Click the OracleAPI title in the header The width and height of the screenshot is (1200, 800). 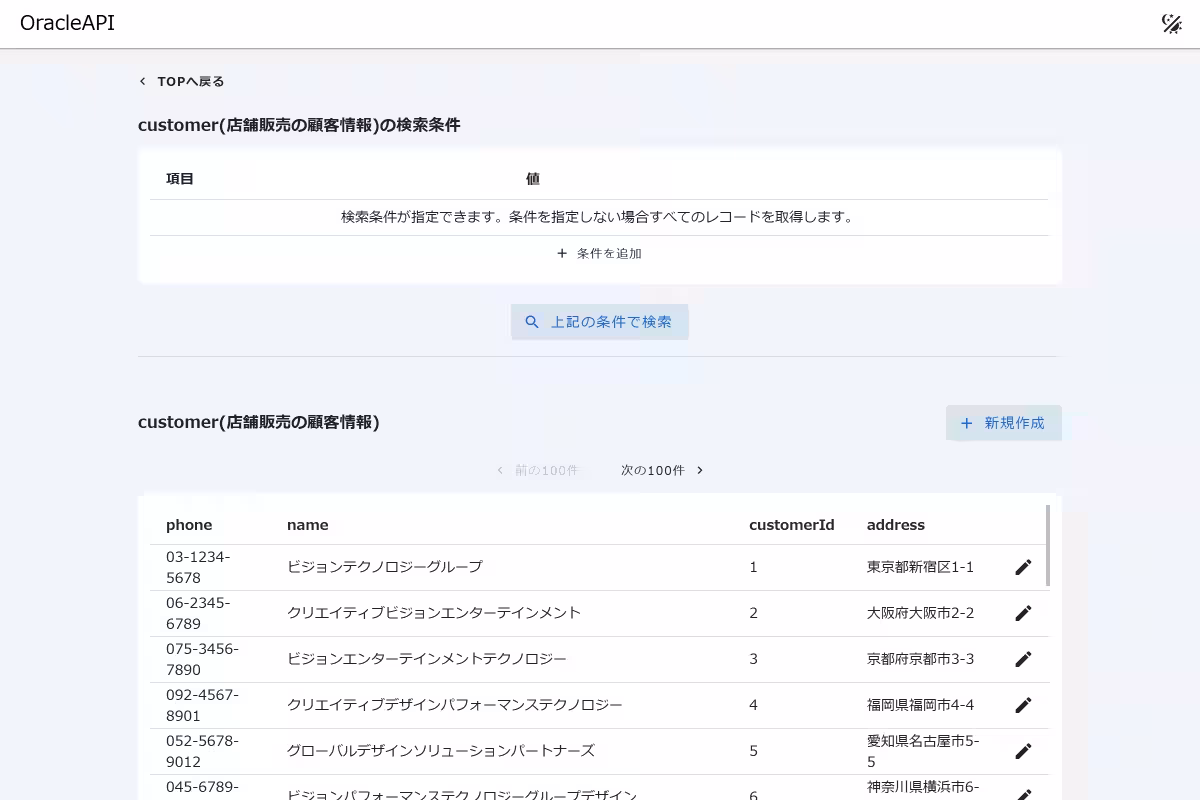(67, 23)
